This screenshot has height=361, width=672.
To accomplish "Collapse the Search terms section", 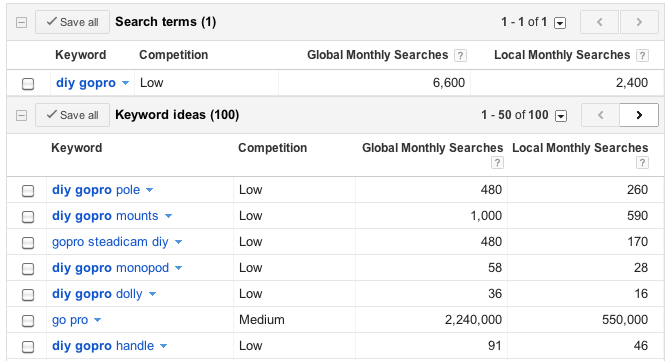I will click(x=21, y=22).
